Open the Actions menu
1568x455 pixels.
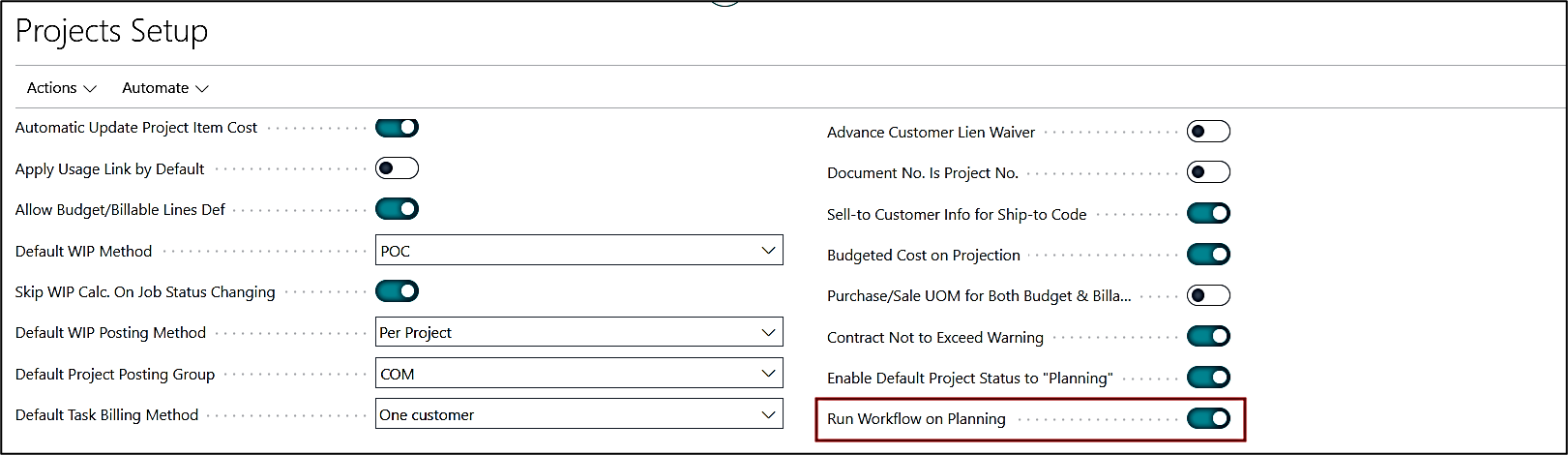(x=62, y=88)
